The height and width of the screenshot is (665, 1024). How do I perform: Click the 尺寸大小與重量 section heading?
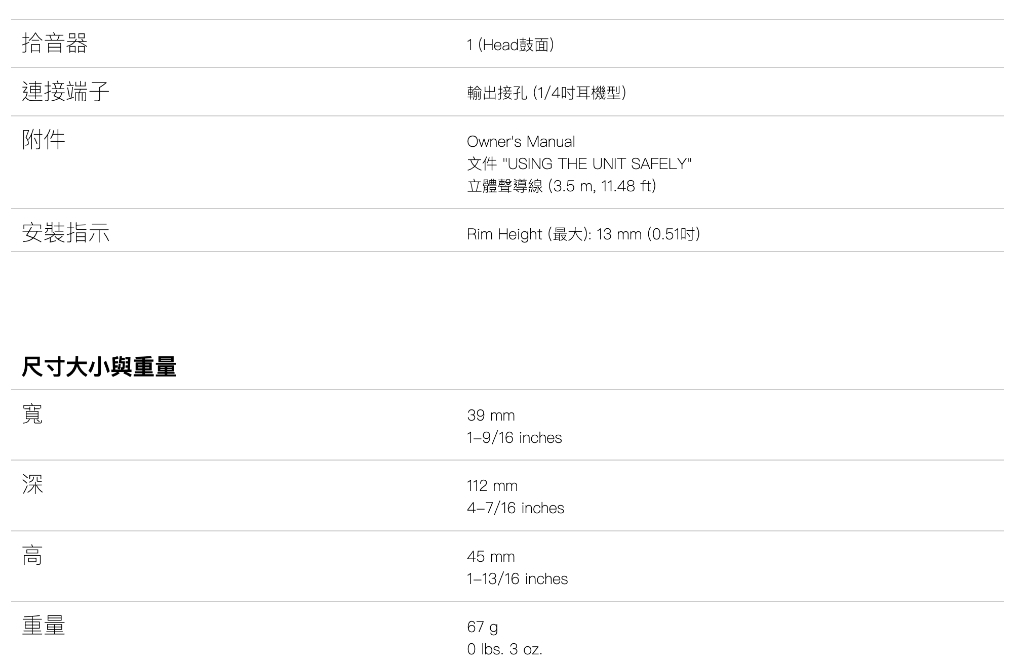(x=99, y=366)
